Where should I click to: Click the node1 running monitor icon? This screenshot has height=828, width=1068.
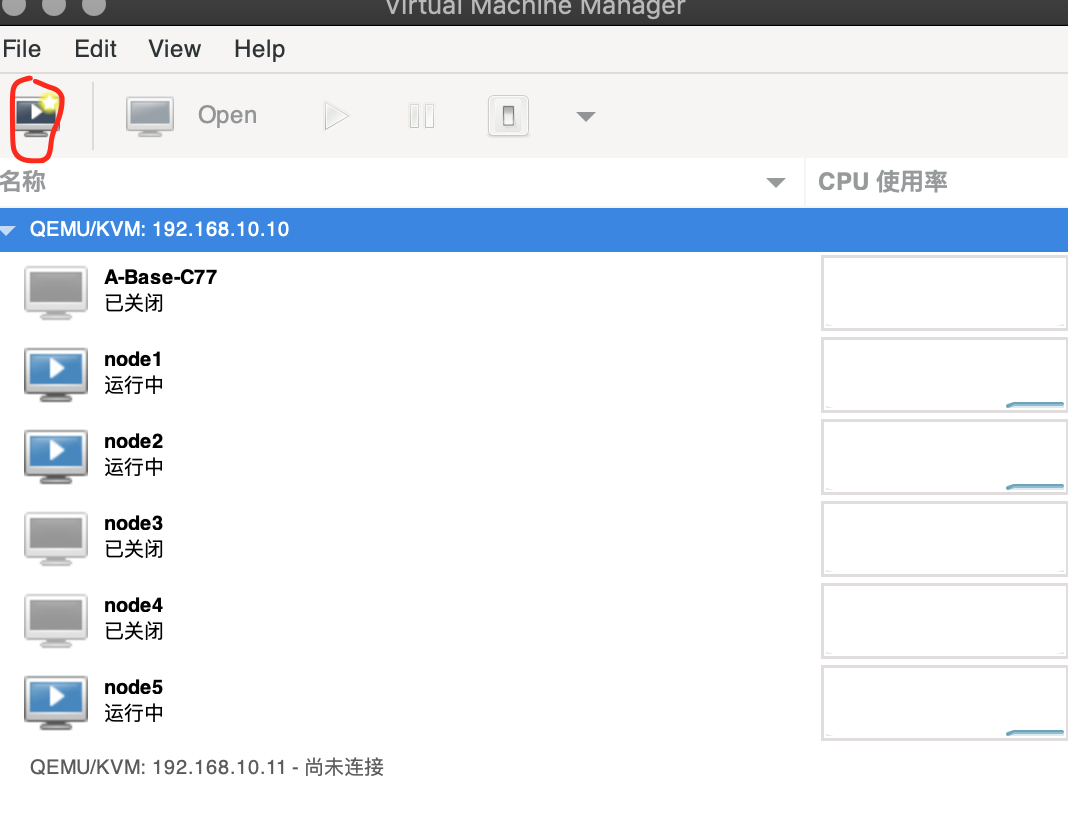[x=56, y=375]
